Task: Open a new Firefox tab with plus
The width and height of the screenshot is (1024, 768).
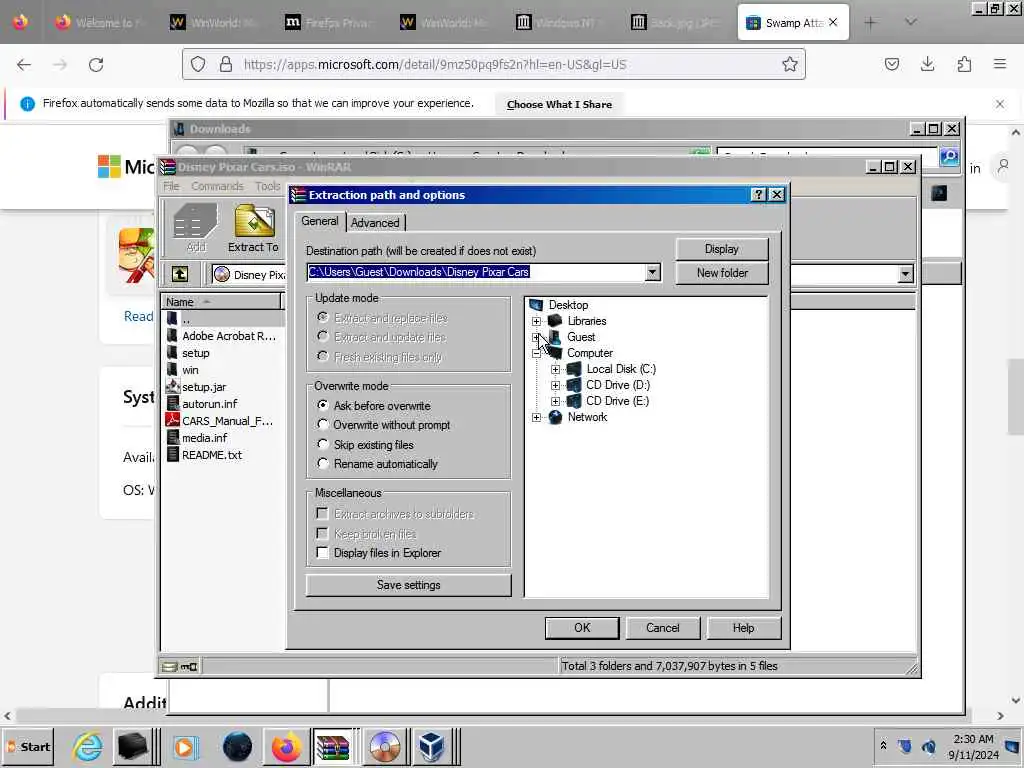Action: pyautogui.click(x=870, y=23)
